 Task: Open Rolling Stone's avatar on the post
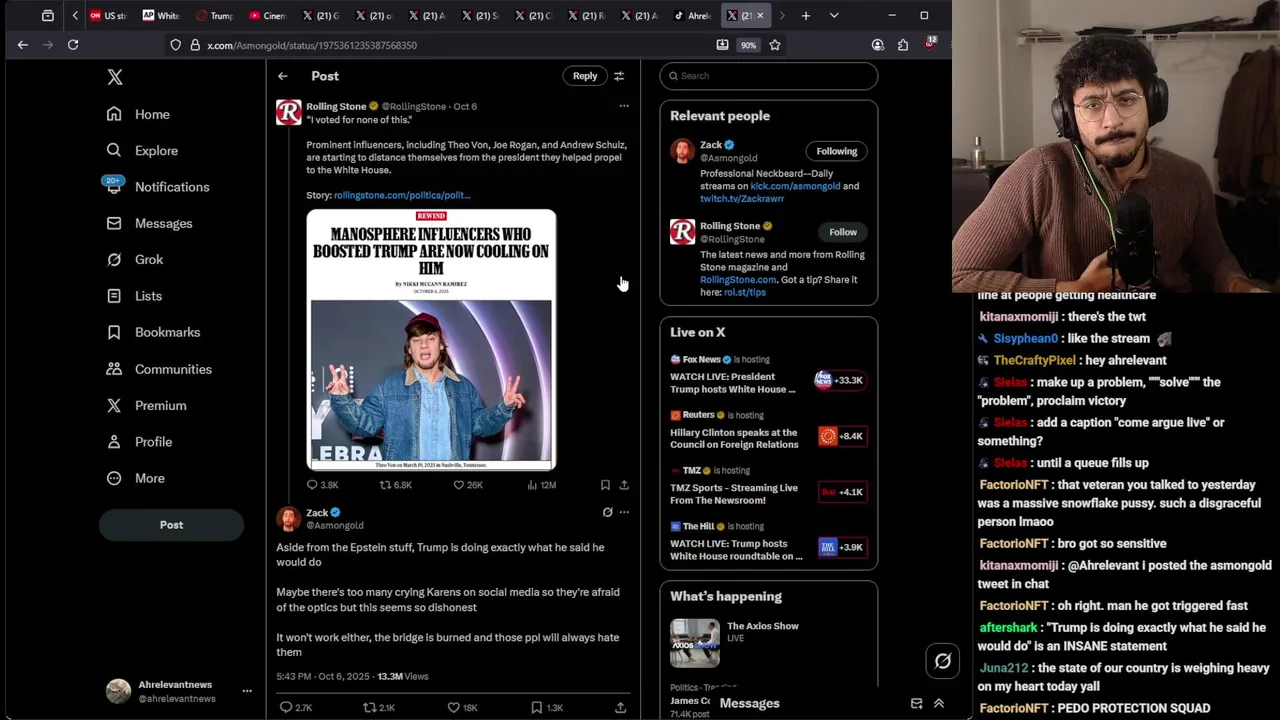coord(289,112)
